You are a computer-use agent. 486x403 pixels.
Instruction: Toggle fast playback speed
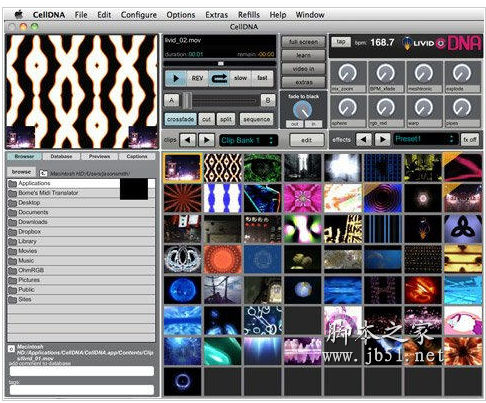[x=262, y=78]
